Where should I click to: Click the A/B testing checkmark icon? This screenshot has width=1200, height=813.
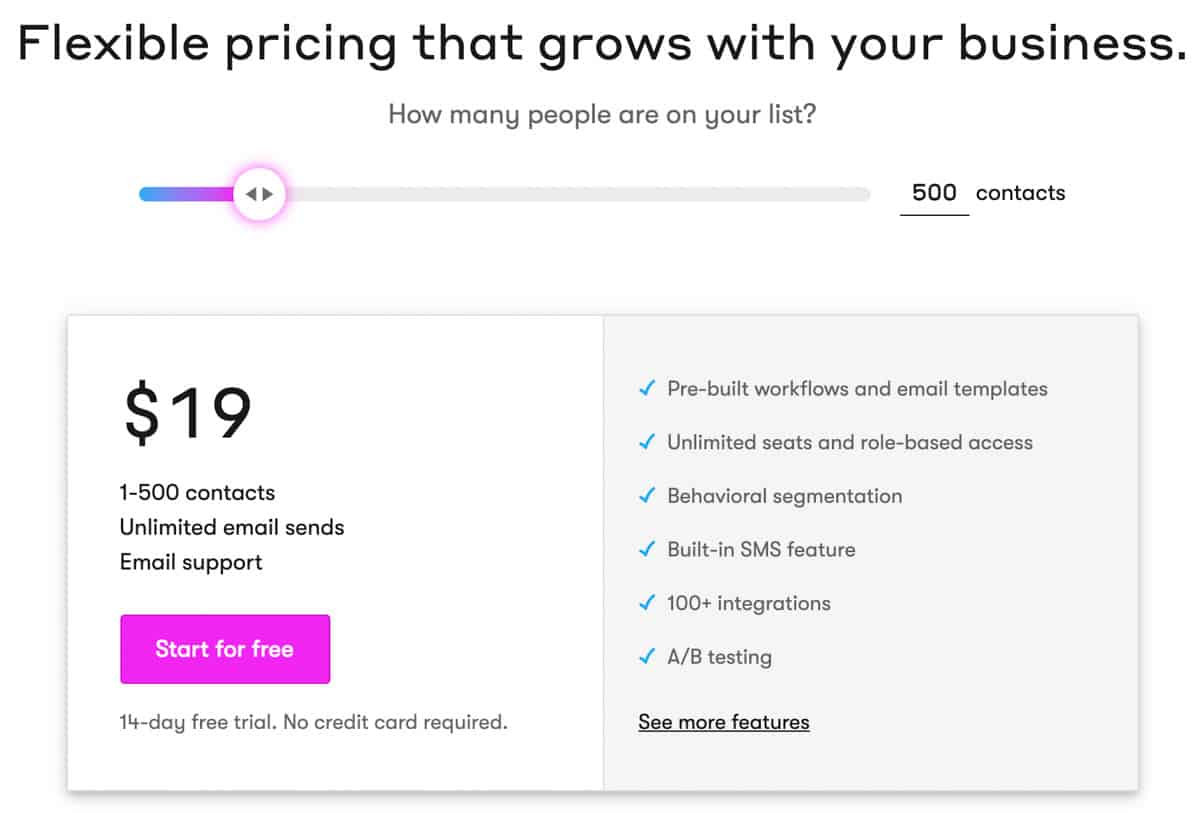click(647, 656)
